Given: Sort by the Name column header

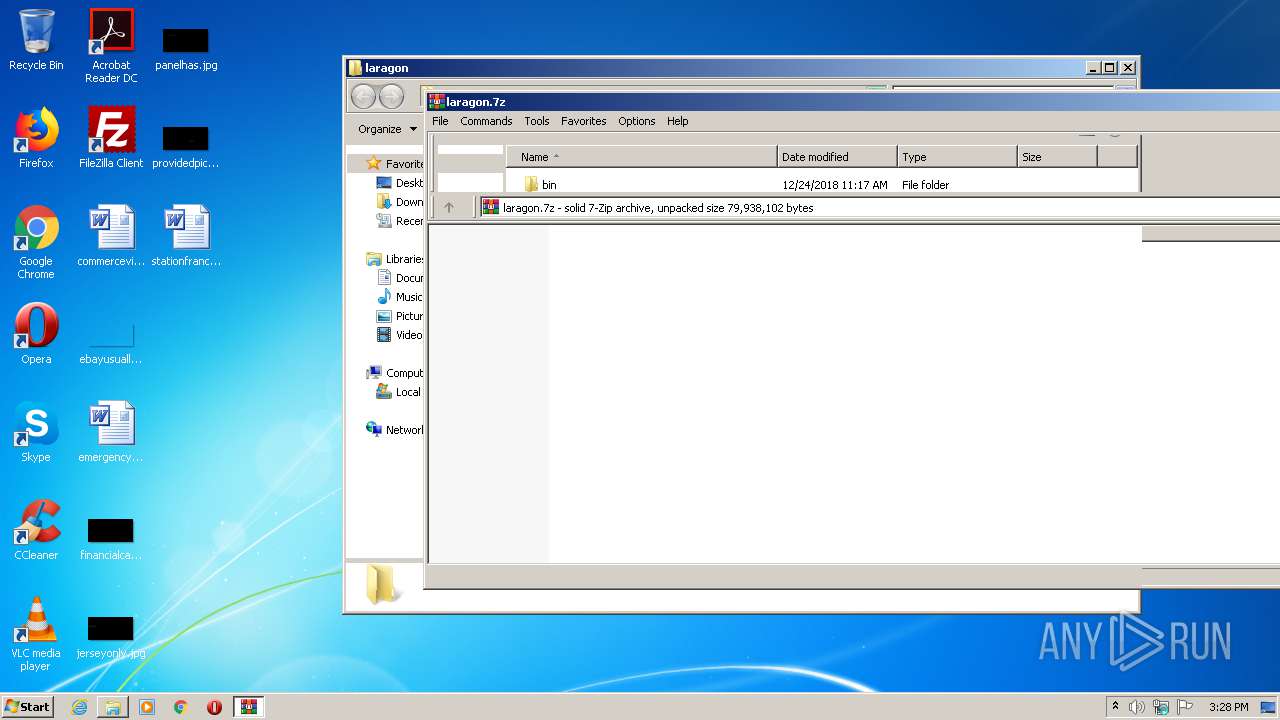Looking at the screenshot, I should [642, 157].
